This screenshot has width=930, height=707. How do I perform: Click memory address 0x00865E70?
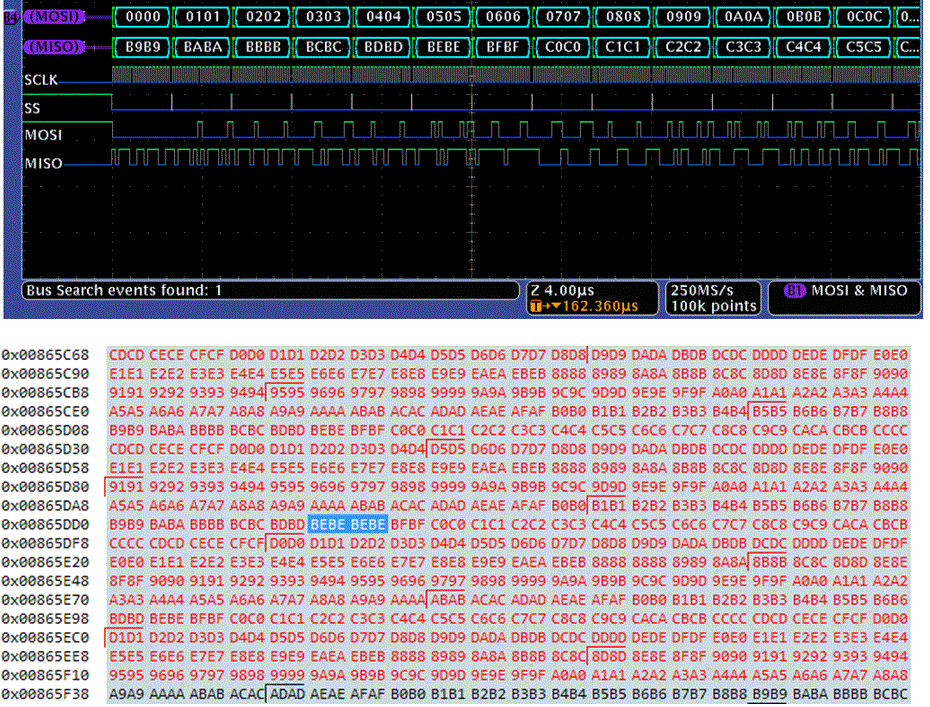[x=45, y=600]
